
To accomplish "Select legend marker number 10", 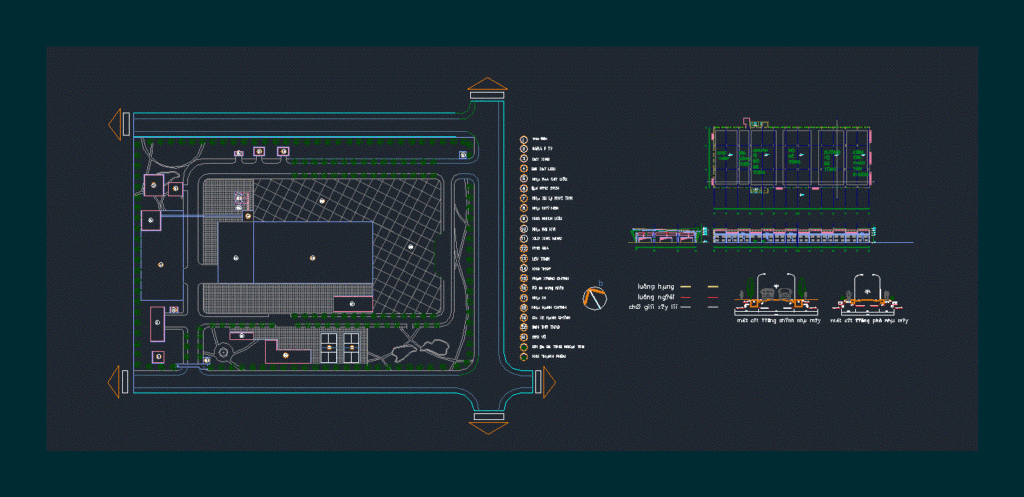I will [524, 229].
